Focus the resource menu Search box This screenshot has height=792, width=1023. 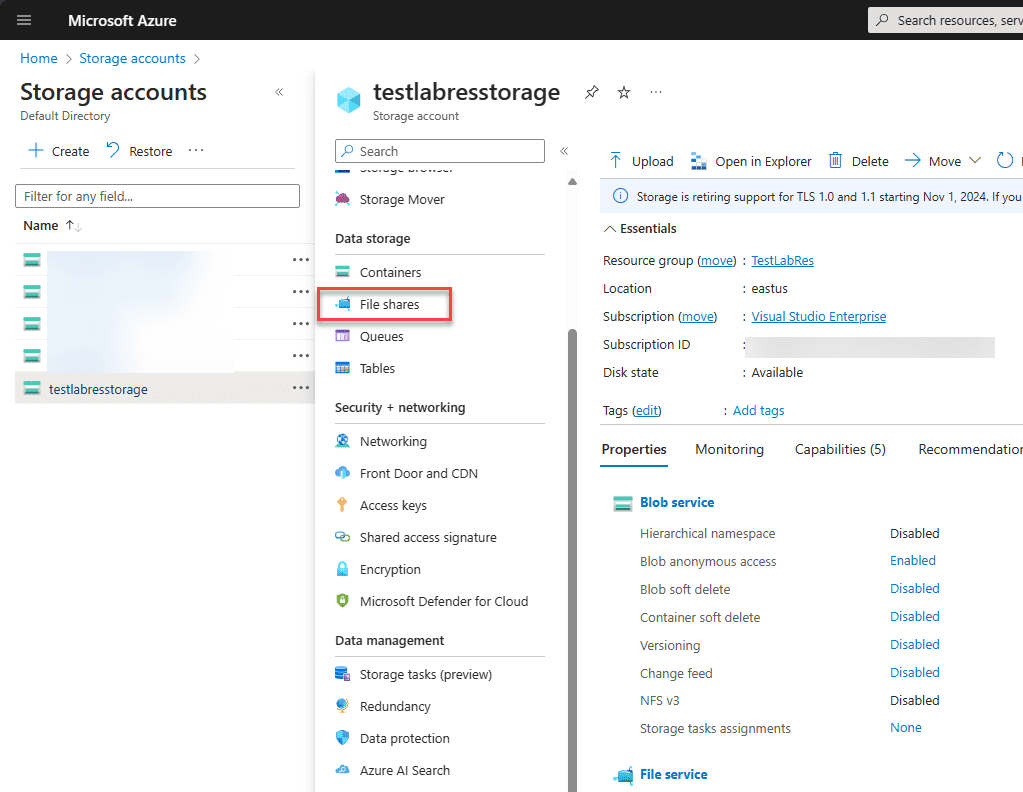440,151
